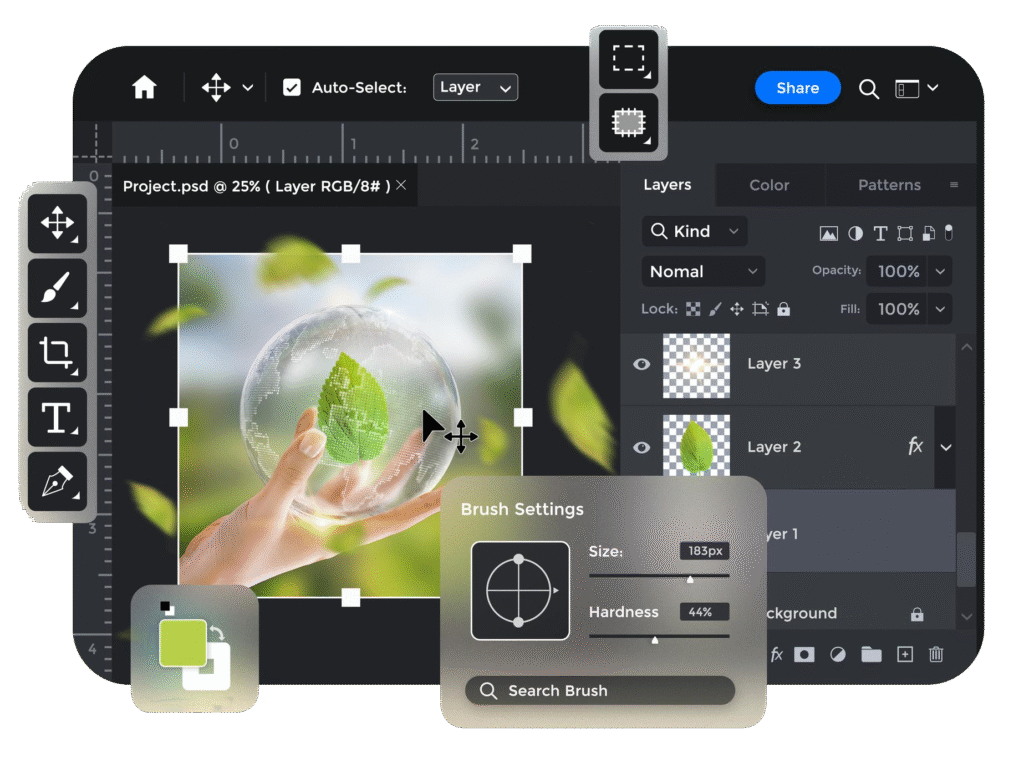This screenshot has height=758, width=1024.
Task: Click the Home icon
Action: pyautogui.click(x=145, y=88)
